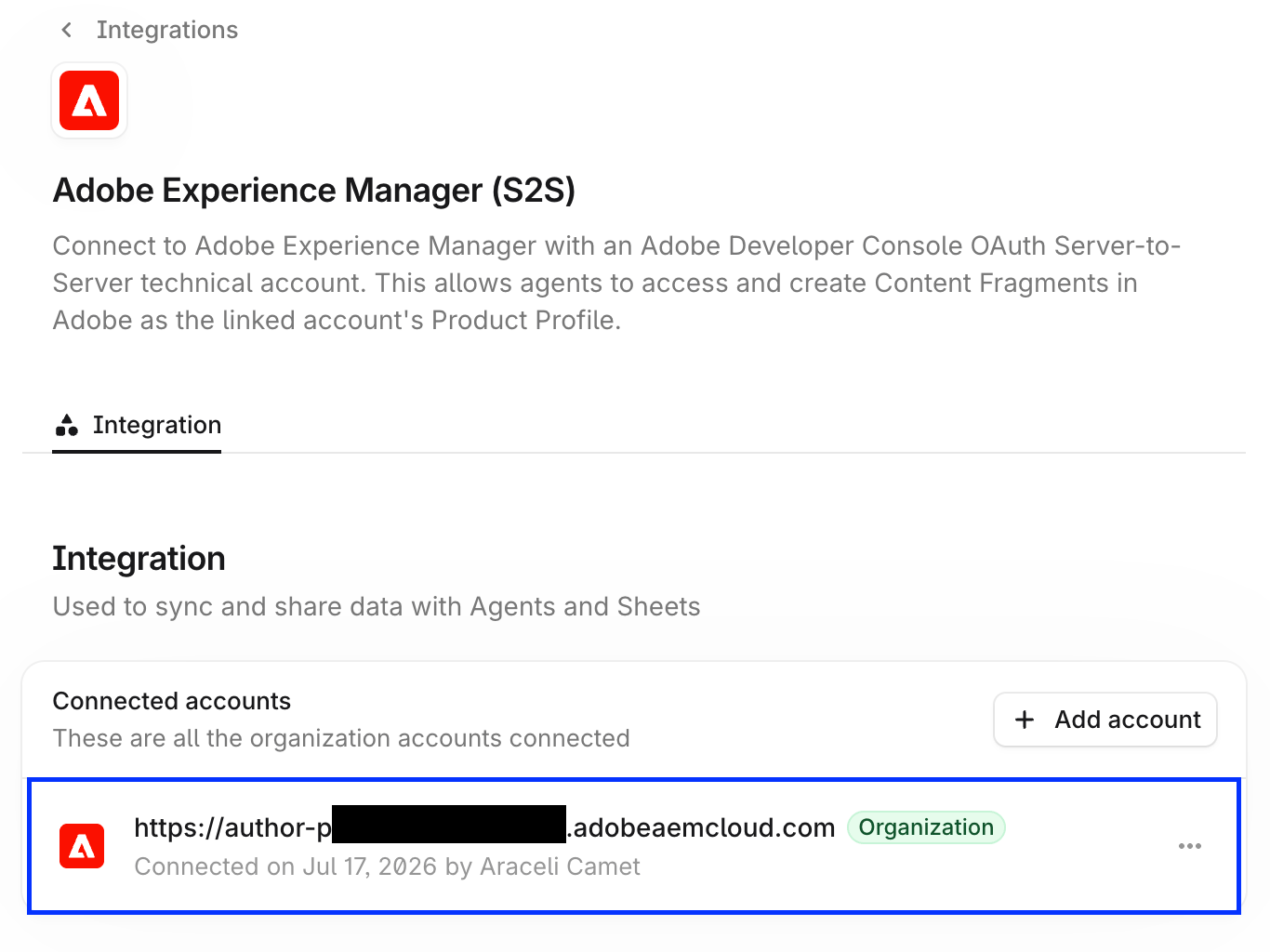The image size is (1270, 952).
Task: Open the three-dot menu for the connected account
Action: (x=1190, y=846)
